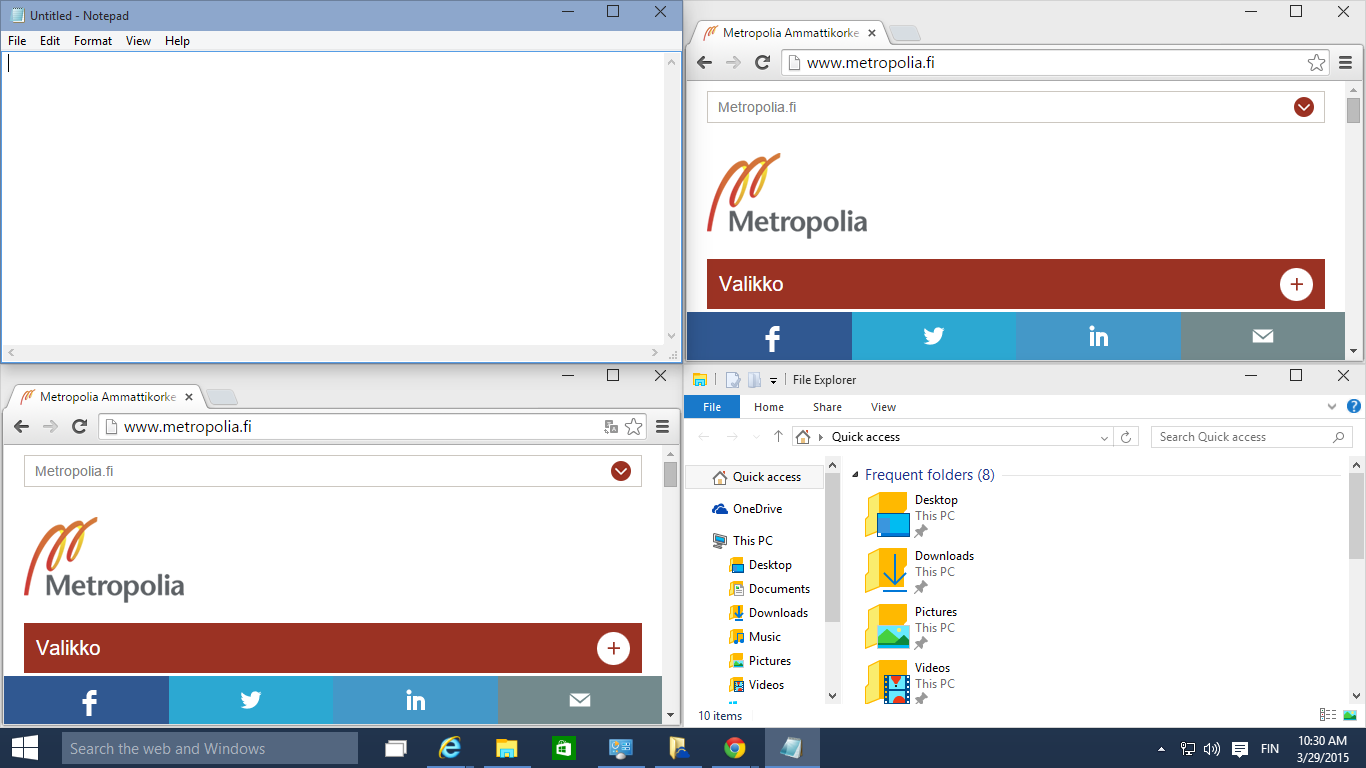Switch to Home tab in File Explorer
Screen dimensions: 1366x768
pos(769,407)
